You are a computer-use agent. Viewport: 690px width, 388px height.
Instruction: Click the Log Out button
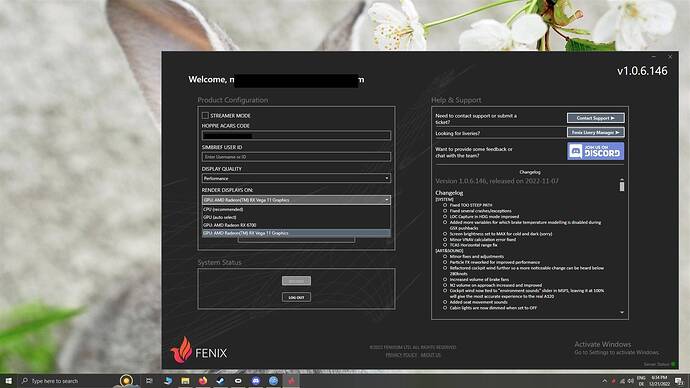coord(296,297)
